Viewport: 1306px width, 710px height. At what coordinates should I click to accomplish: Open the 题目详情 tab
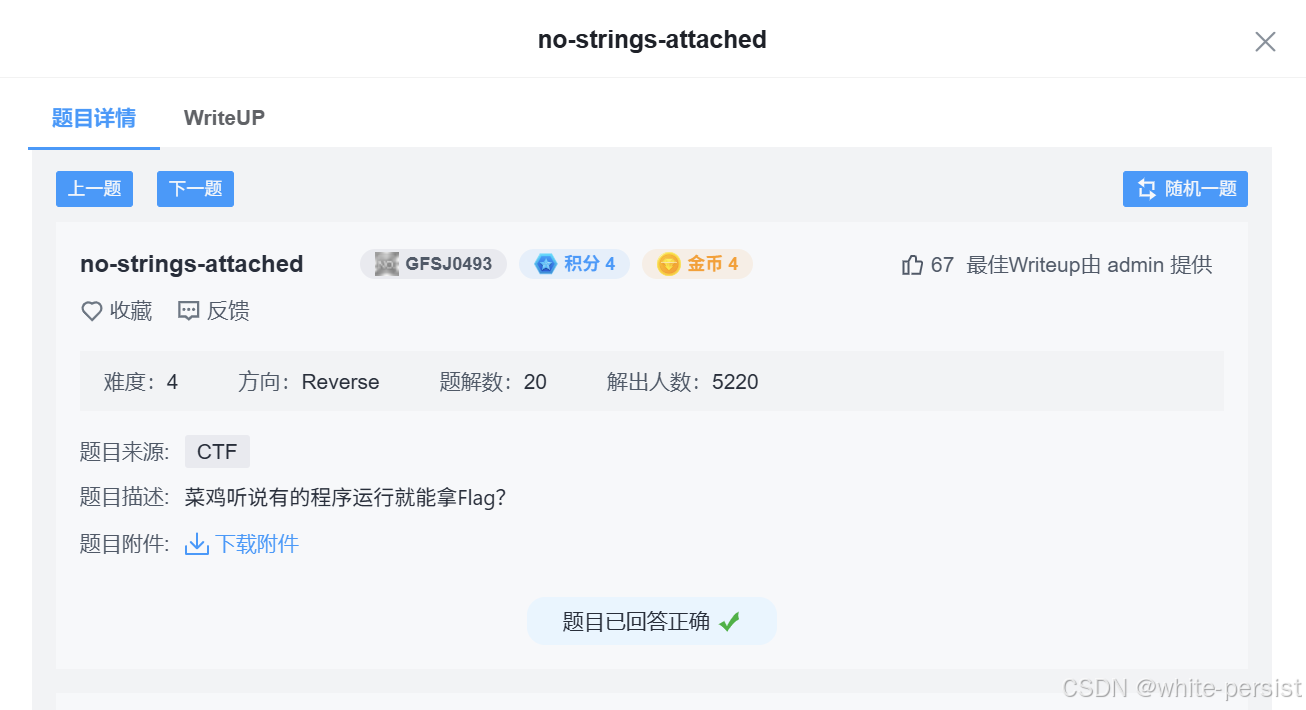point(93,117)
